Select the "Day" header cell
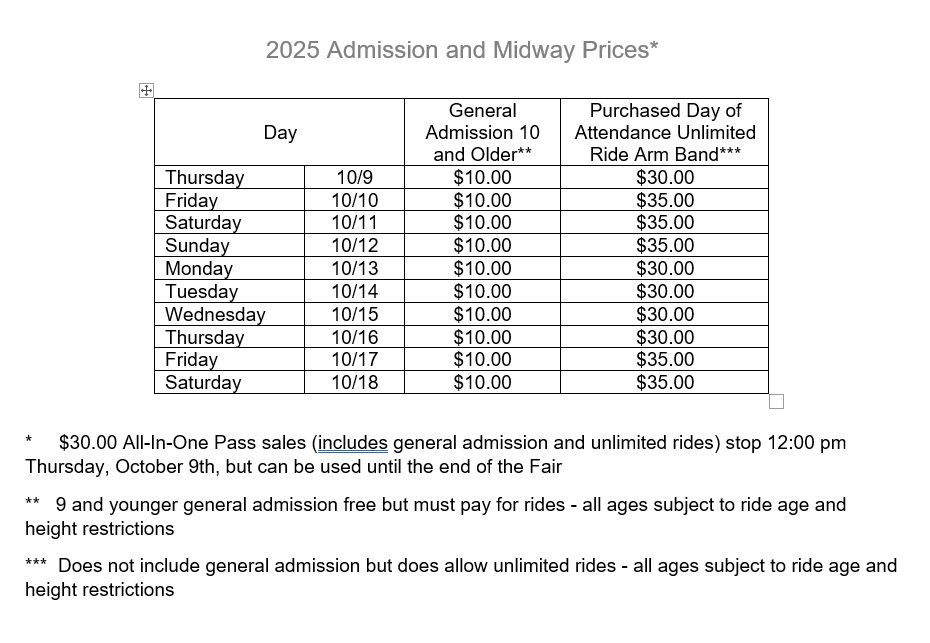The height and width of the screenshot is (643, 930). click(x=280, y=132)
